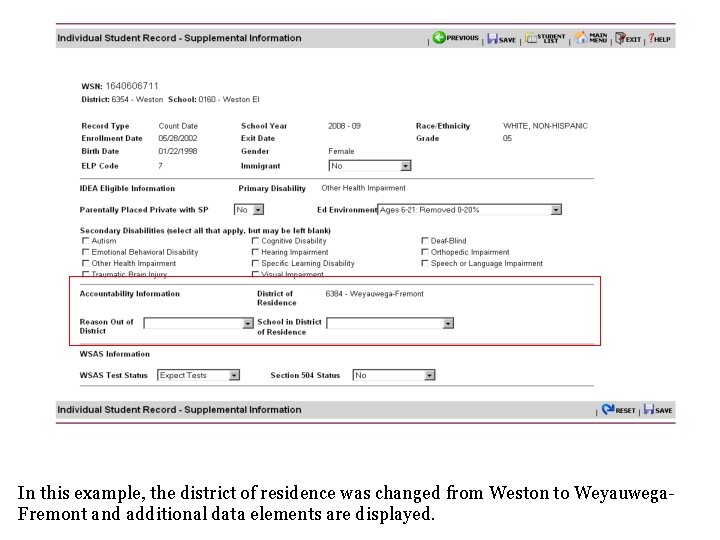Click the top Save disk icon

[492, 39]
